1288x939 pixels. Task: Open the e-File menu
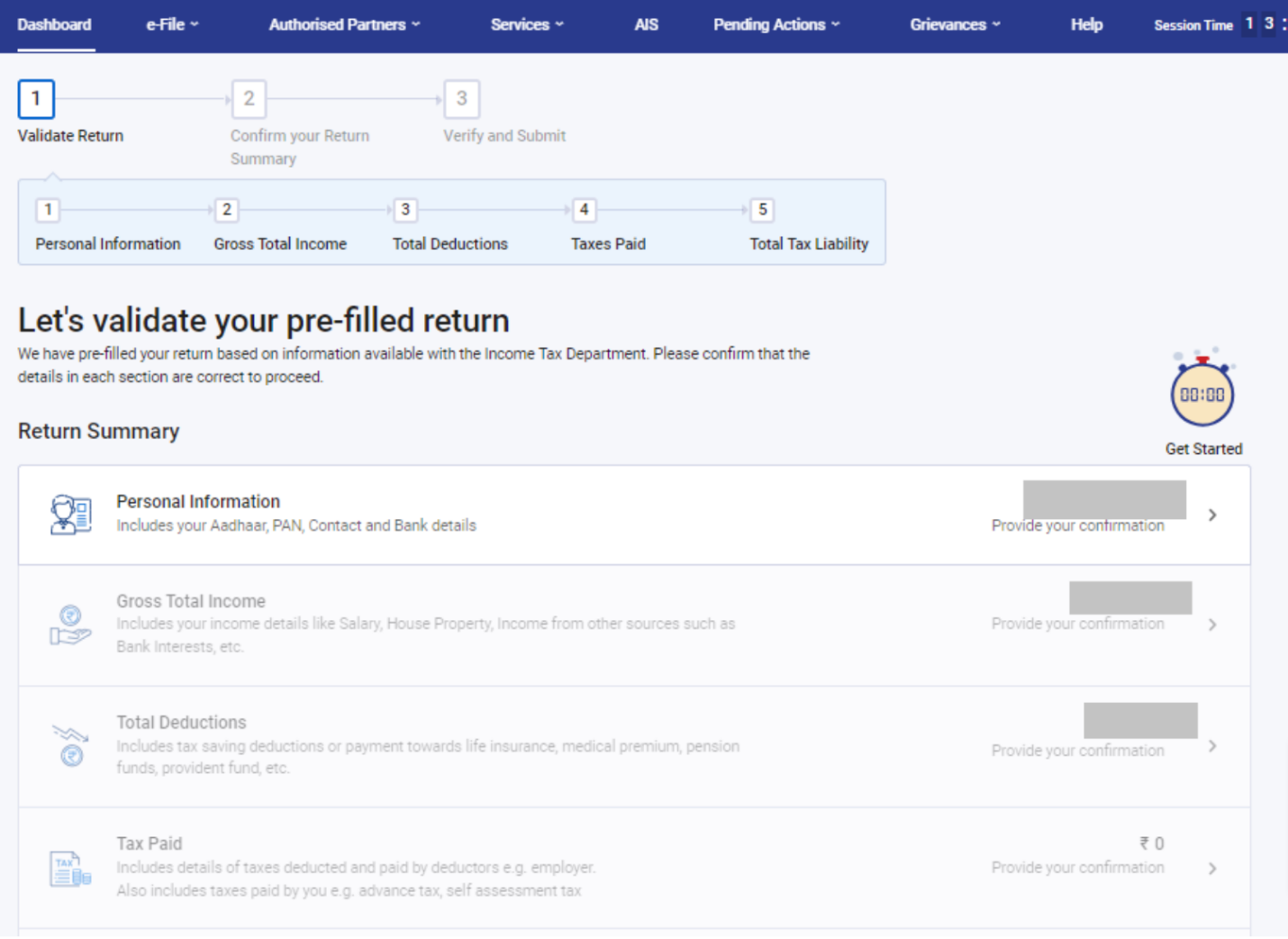coord(171,25)
